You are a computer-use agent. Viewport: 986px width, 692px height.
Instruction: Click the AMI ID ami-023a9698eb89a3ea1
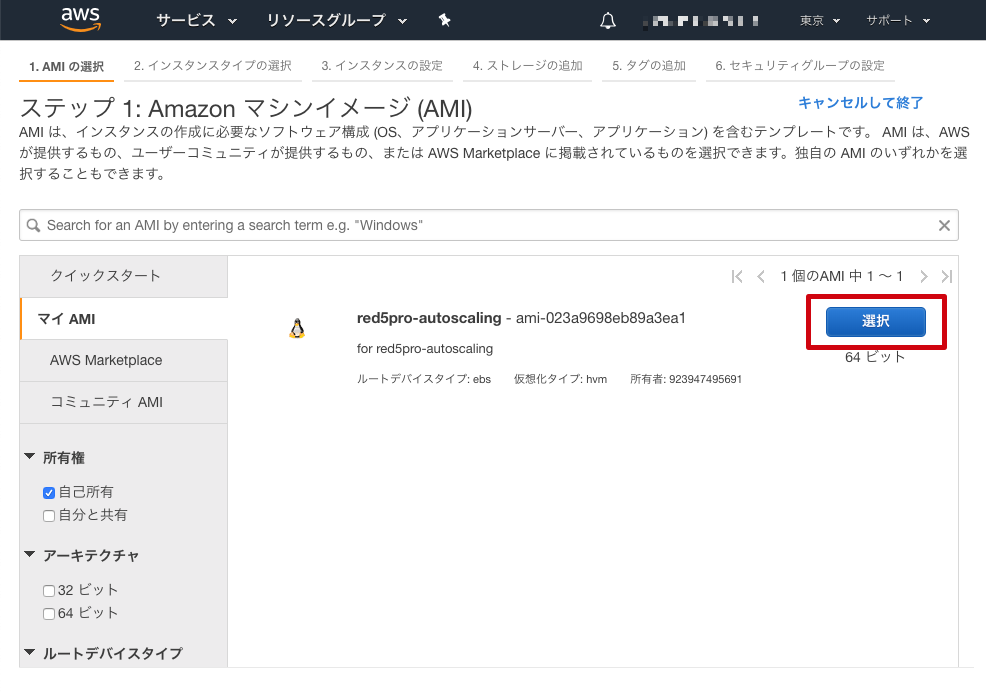pos(601,318)
